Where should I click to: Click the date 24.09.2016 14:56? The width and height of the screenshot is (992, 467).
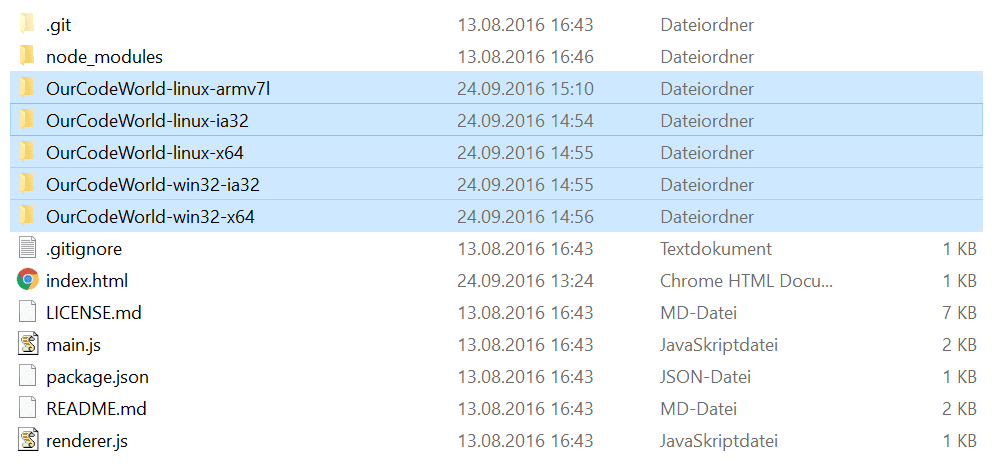(525, 217)
